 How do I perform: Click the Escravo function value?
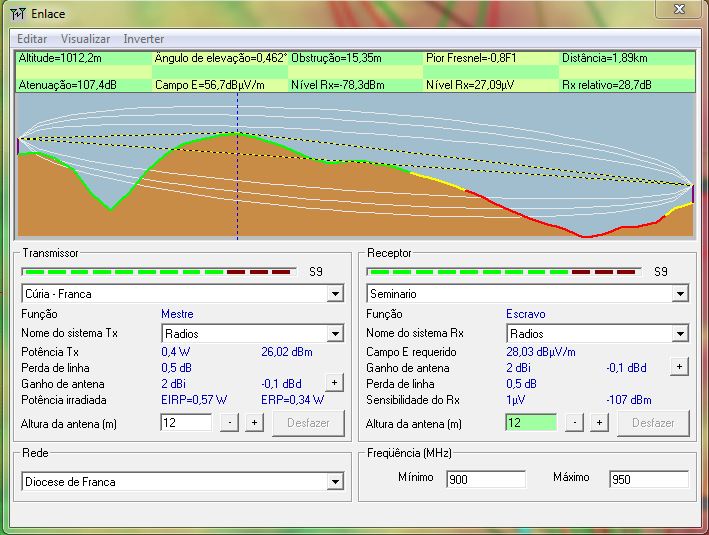click(x=525, y=314)
